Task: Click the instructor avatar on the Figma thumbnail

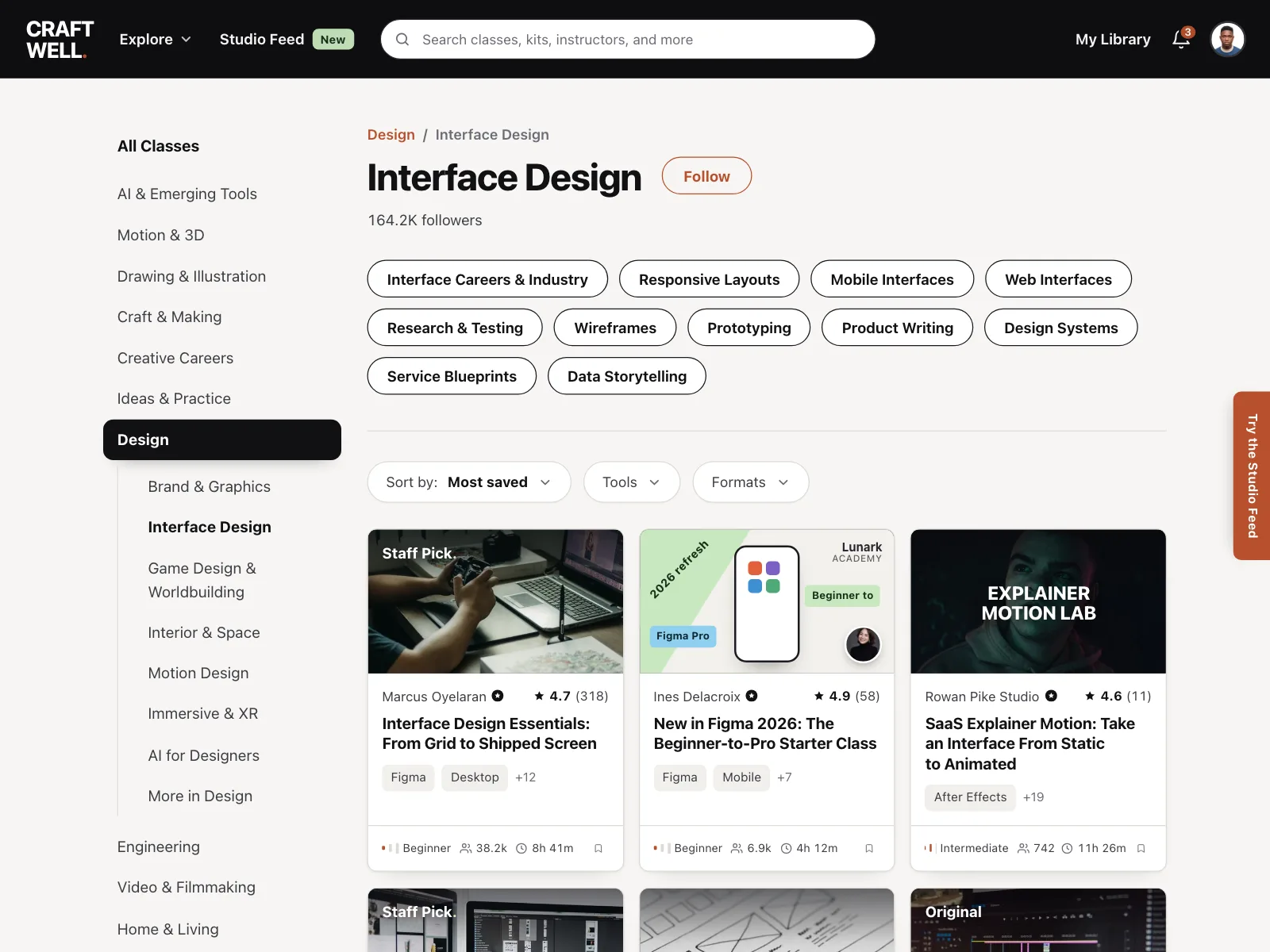Action: coord(863,644)
